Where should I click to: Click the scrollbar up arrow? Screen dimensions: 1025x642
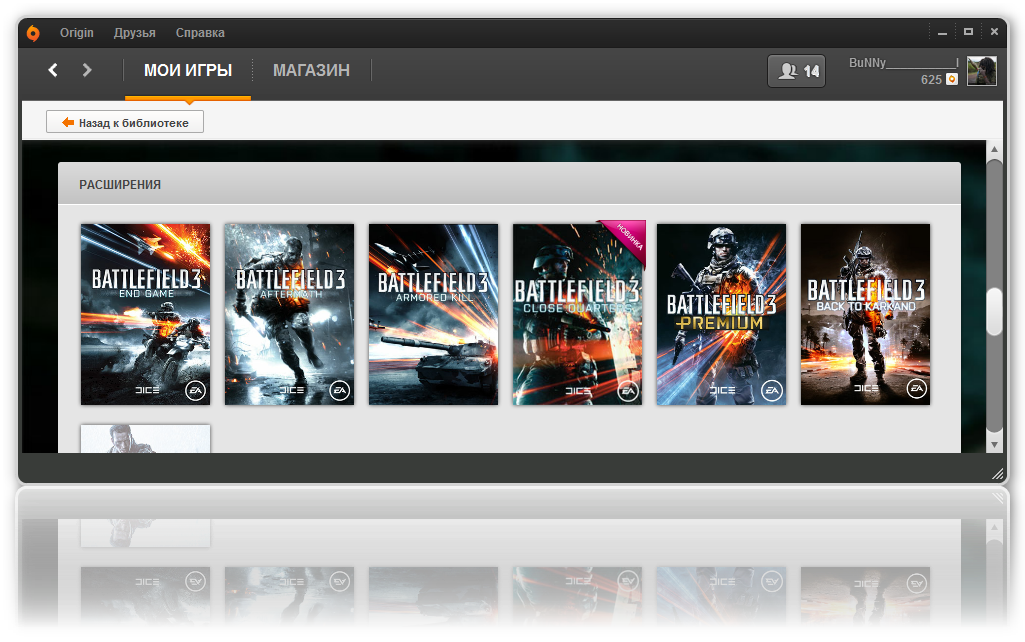tap(994, 149)
